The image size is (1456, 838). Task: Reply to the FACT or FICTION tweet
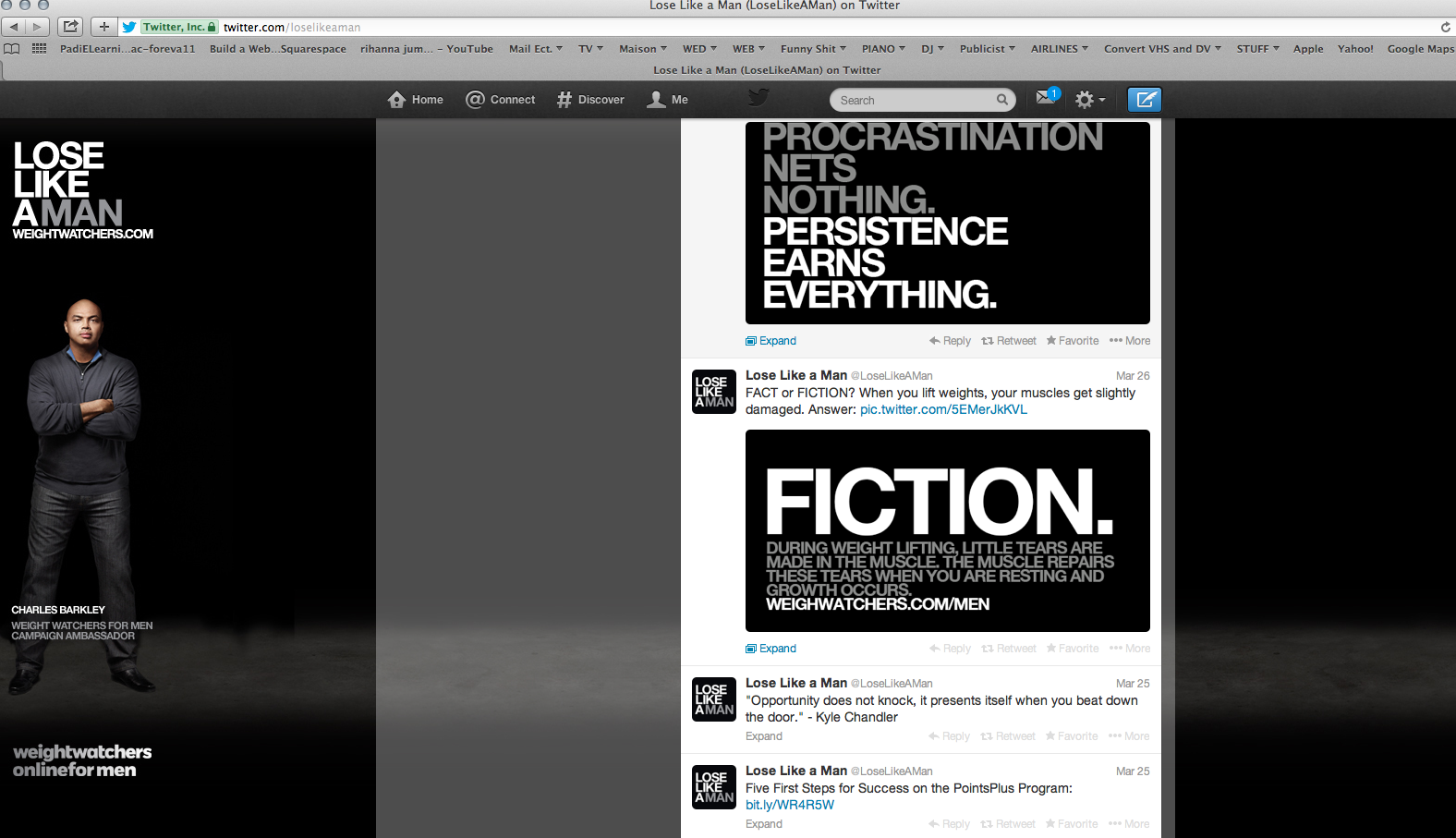tap(950, 649)
